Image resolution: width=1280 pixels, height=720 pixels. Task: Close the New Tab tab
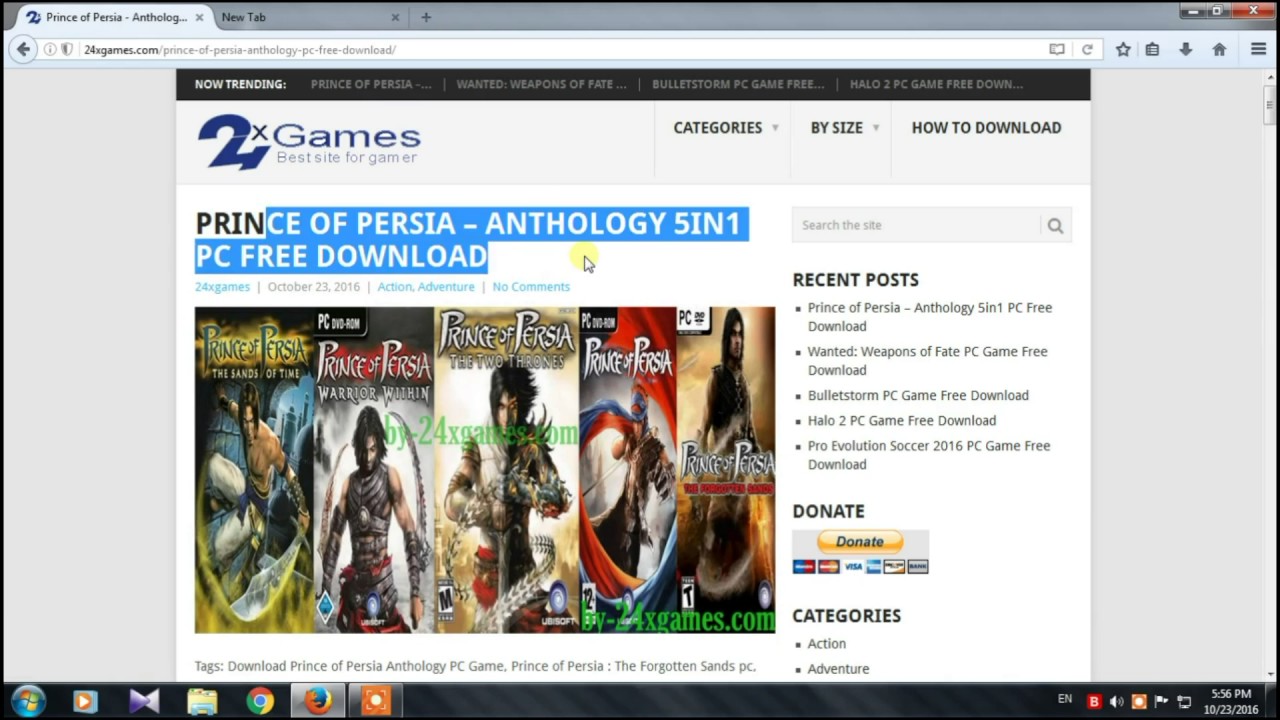pyautogui.click(x=395, y=17)
